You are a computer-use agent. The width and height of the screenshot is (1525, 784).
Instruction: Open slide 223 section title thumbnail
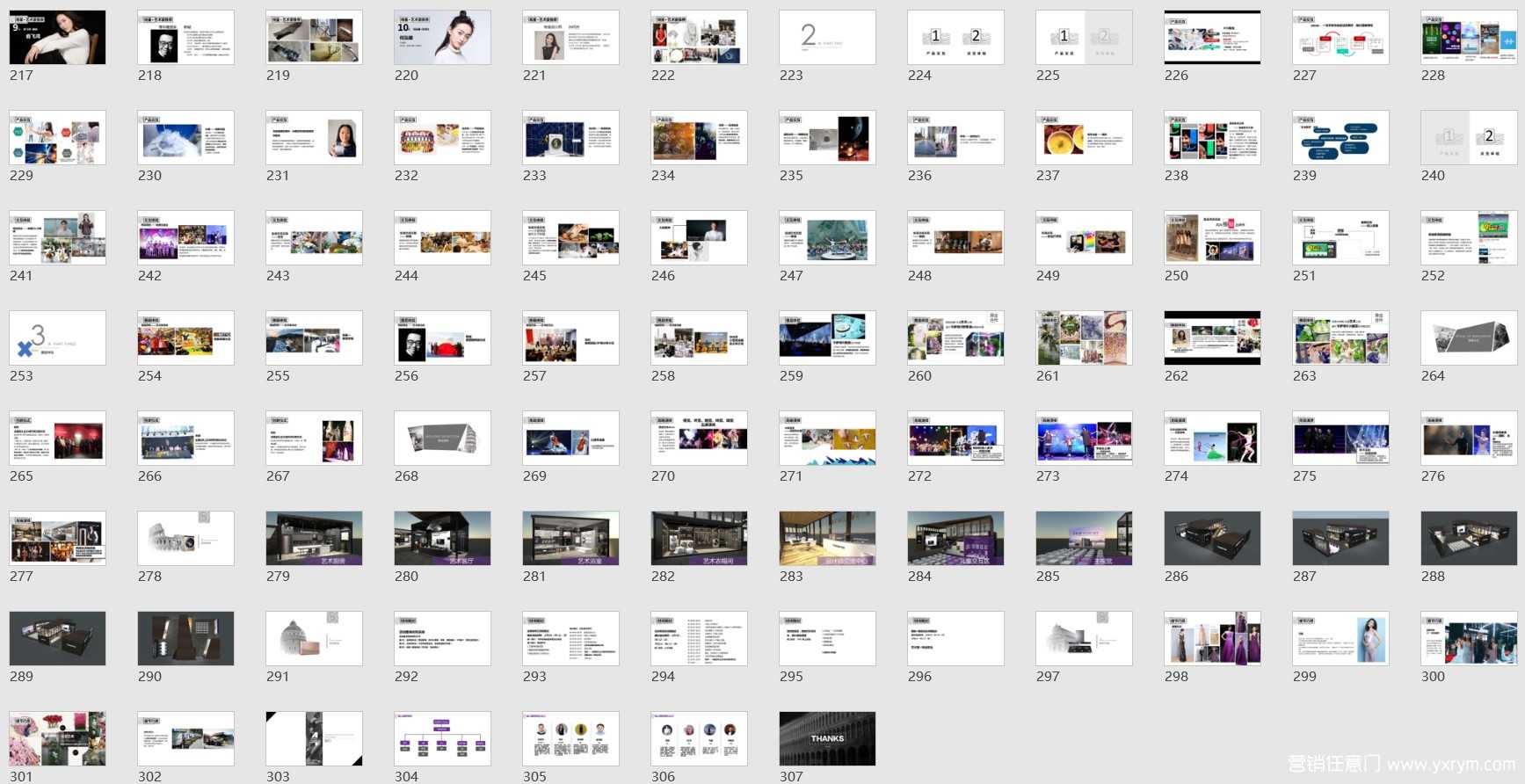827,38
